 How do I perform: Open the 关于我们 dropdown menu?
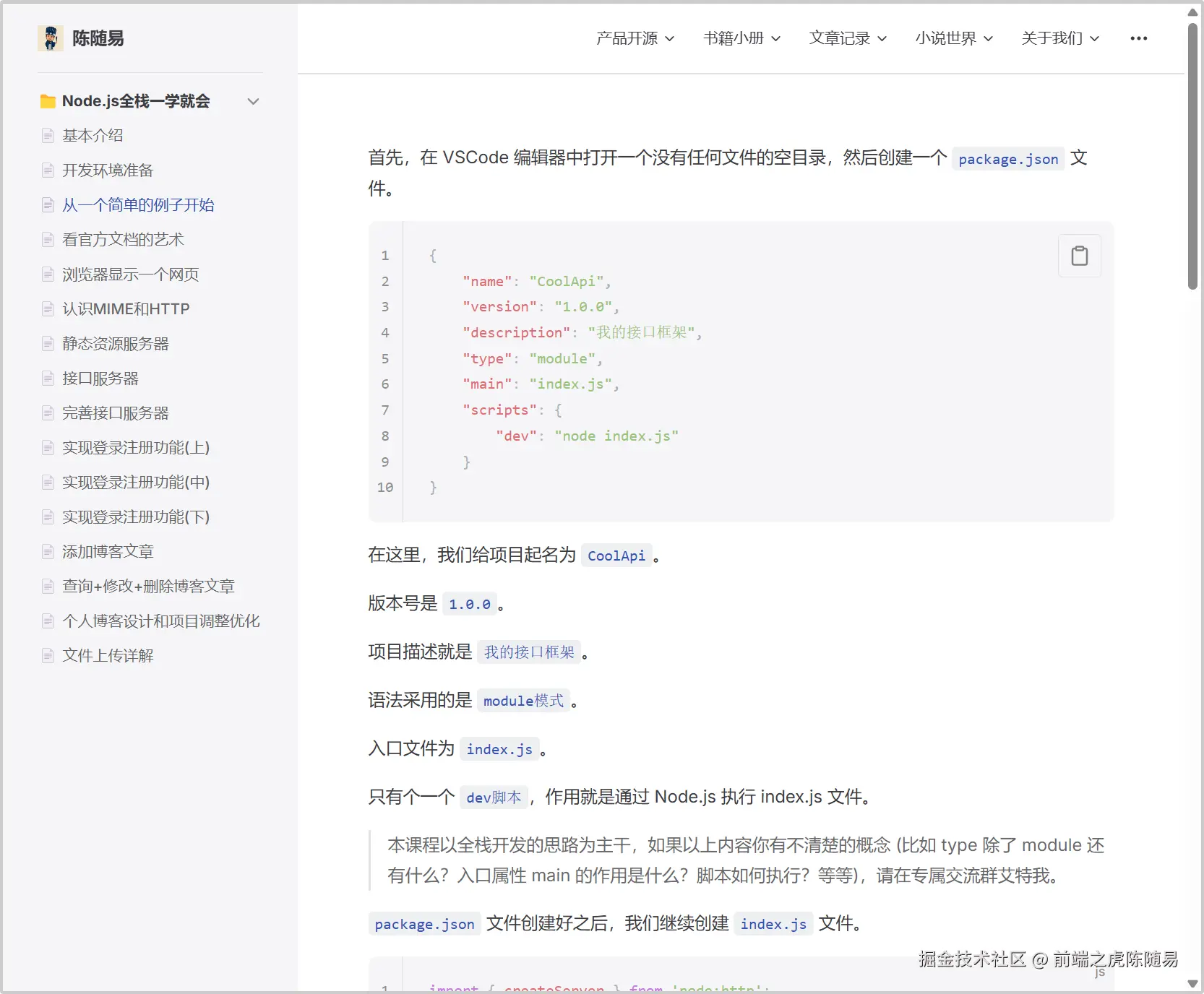click(x=1060, y=38)
